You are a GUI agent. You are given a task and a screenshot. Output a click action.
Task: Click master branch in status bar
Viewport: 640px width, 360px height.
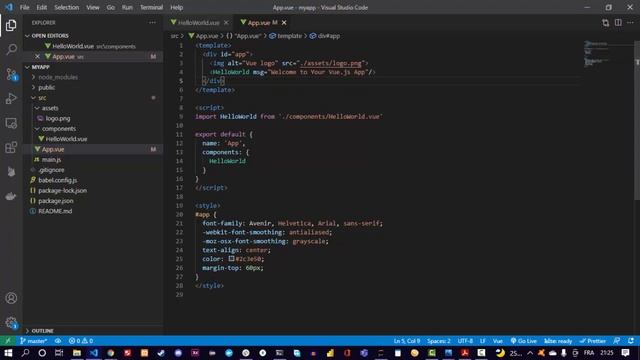click(x=33, y=341)
